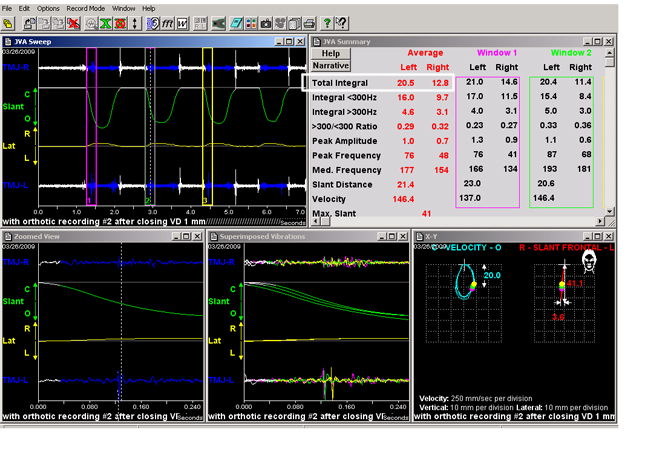
Task: Click the green question mark help icon
Action: [x=327, y=22]
